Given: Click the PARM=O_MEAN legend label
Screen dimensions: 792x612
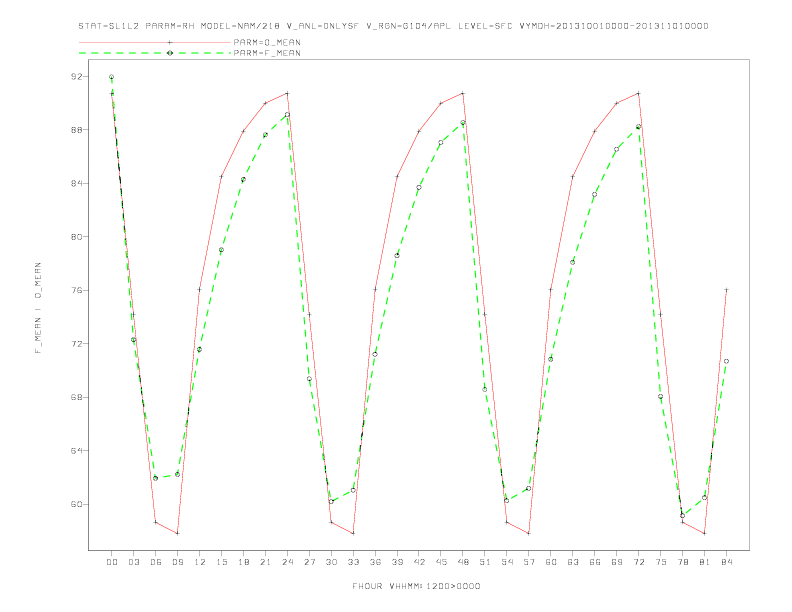Looking at the screenshot, I should [x=267, y=42].
